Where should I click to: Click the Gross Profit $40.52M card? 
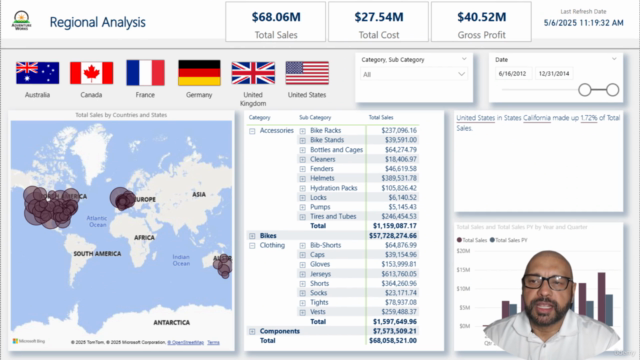coord(481,22)
